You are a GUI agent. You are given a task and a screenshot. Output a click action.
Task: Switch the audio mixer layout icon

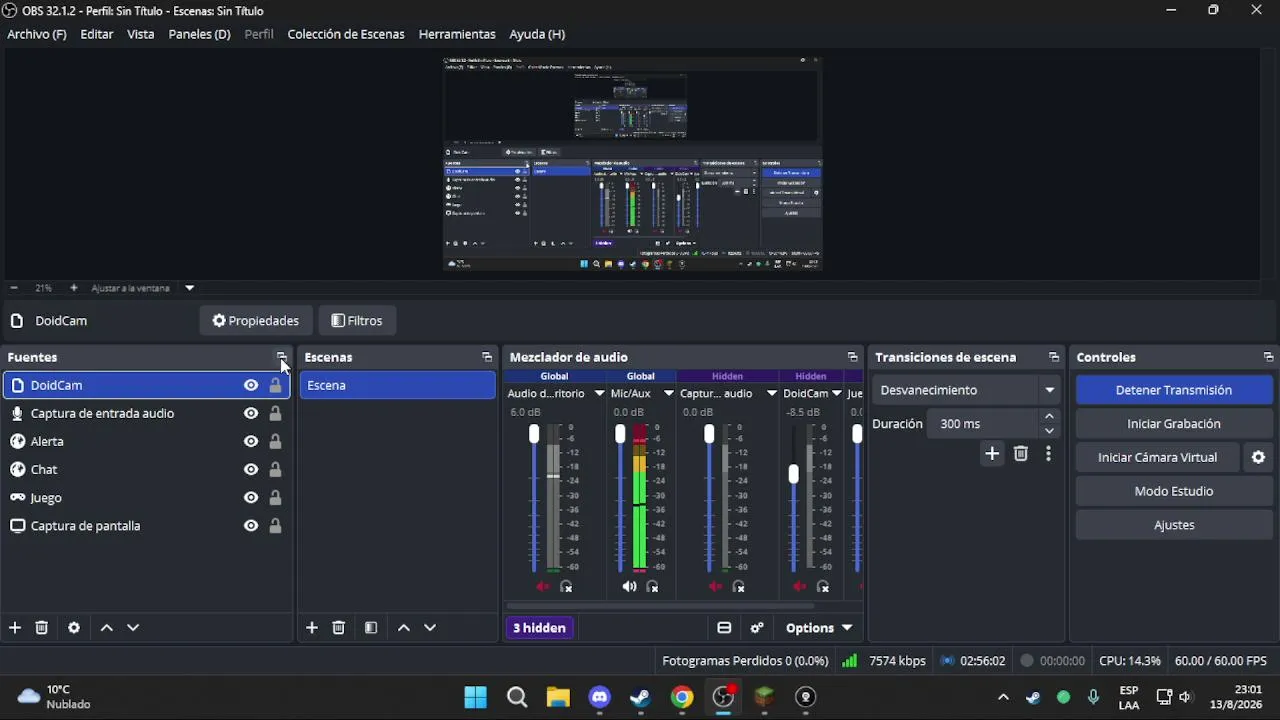[x=724, y=628]
